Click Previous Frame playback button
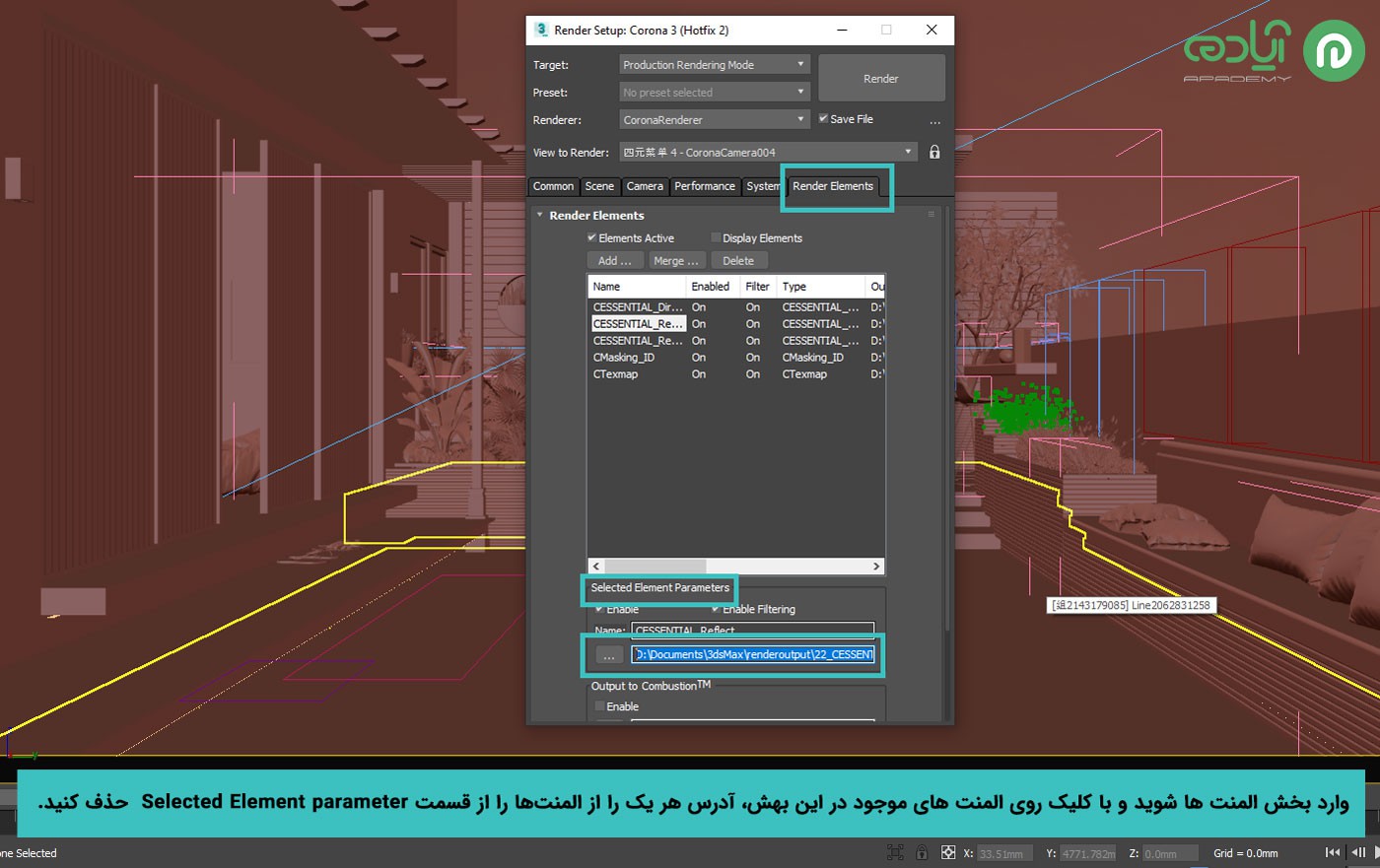The height and width of the screenshot is (868, 1380). click(1358, 852)
